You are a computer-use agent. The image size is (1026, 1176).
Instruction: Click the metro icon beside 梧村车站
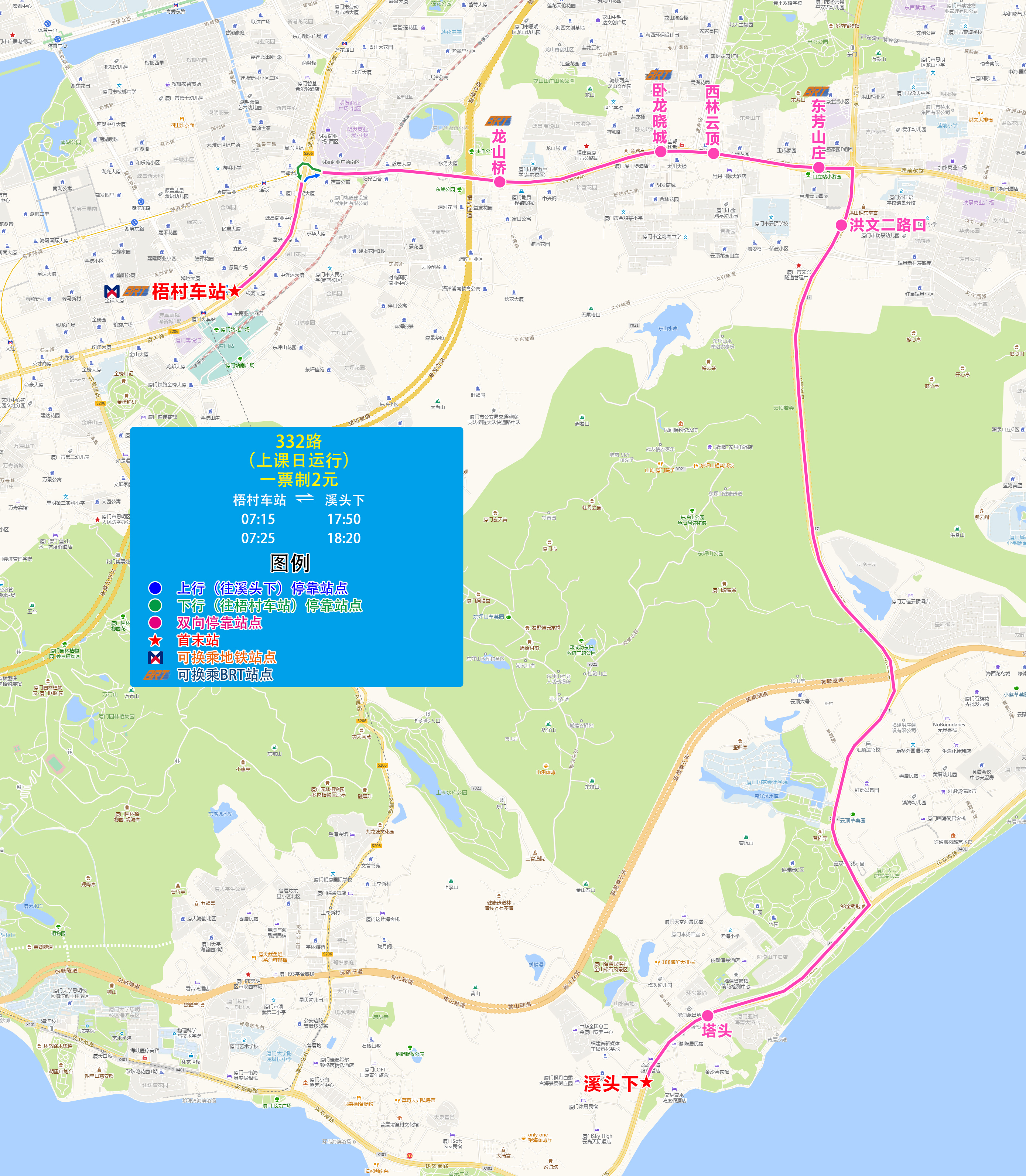[112, 292]
